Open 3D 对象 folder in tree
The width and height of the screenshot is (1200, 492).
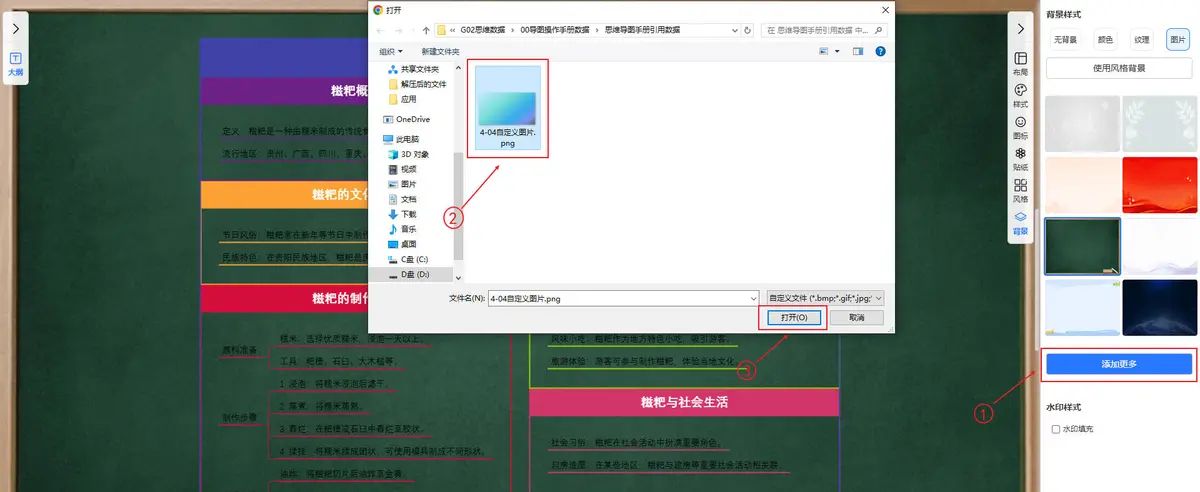click(408, 154)
